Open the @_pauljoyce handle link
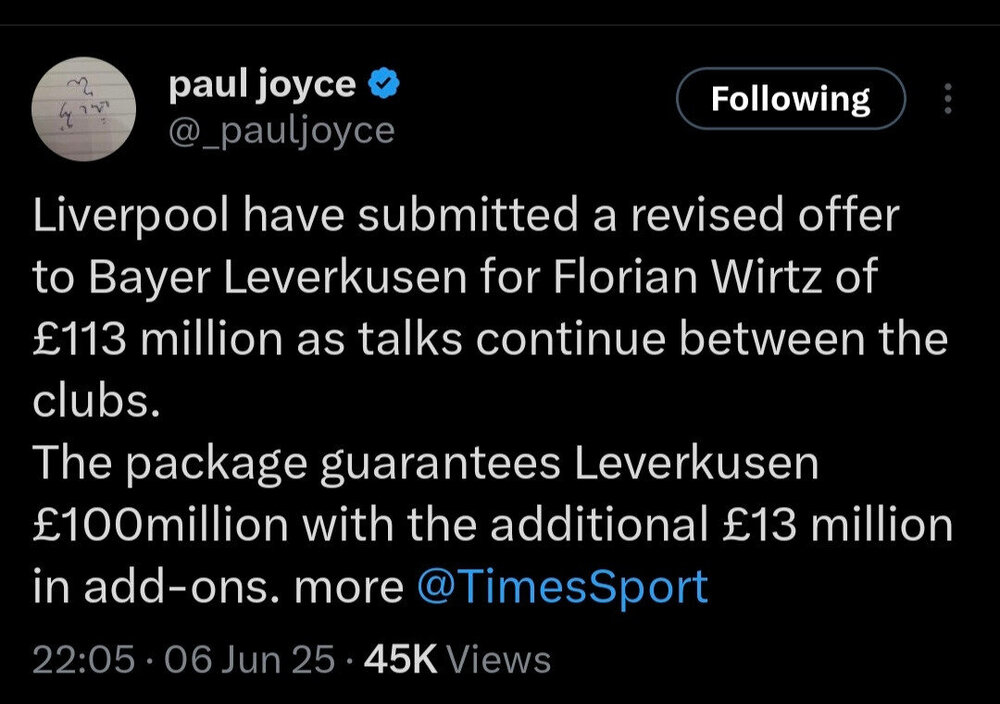Viewport: 1000px width, 704px height. pyautogui.click(x=280, y=130)
